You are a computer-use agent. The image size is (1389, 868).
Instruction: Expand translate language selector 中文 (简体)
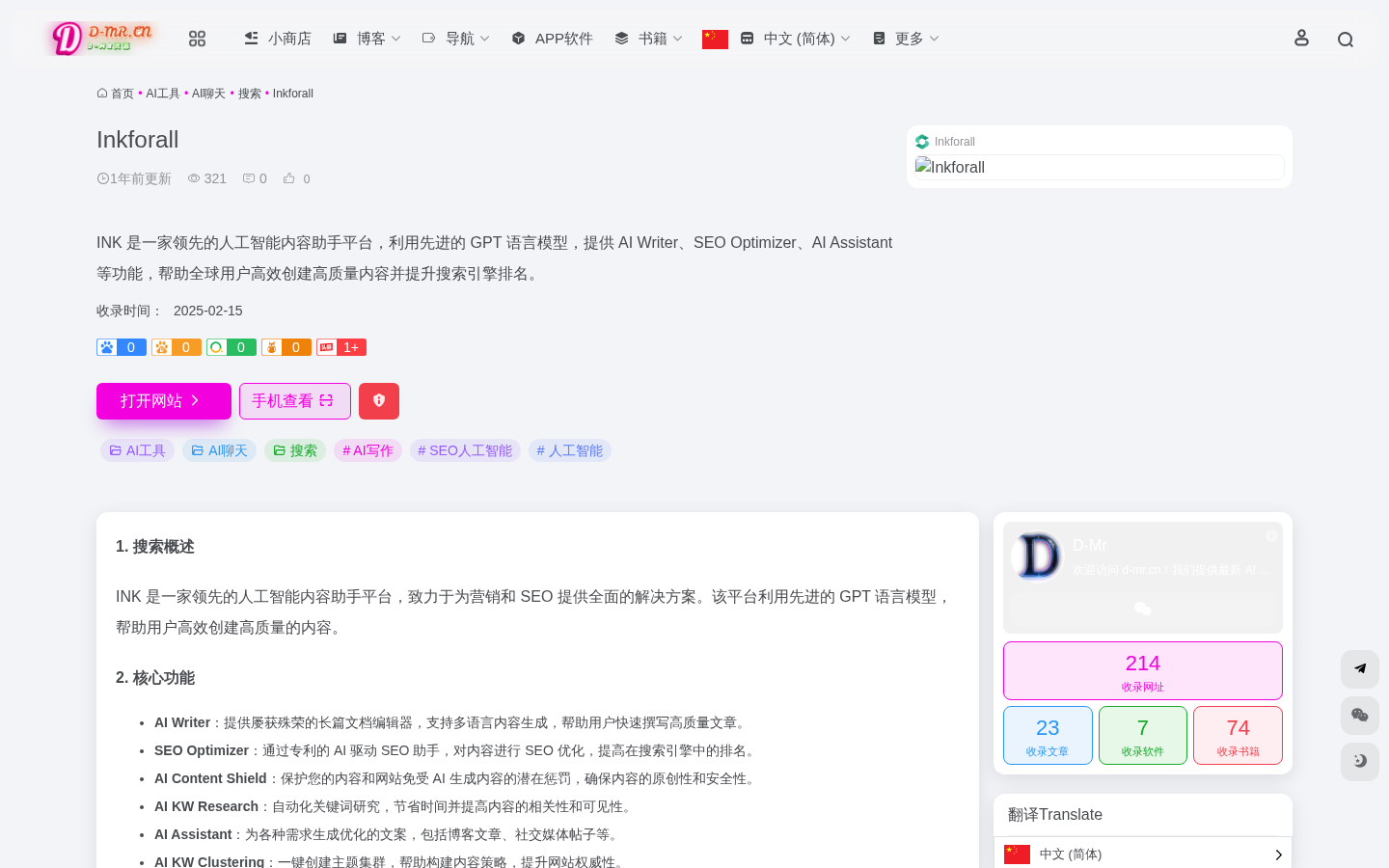(1143, 854)
